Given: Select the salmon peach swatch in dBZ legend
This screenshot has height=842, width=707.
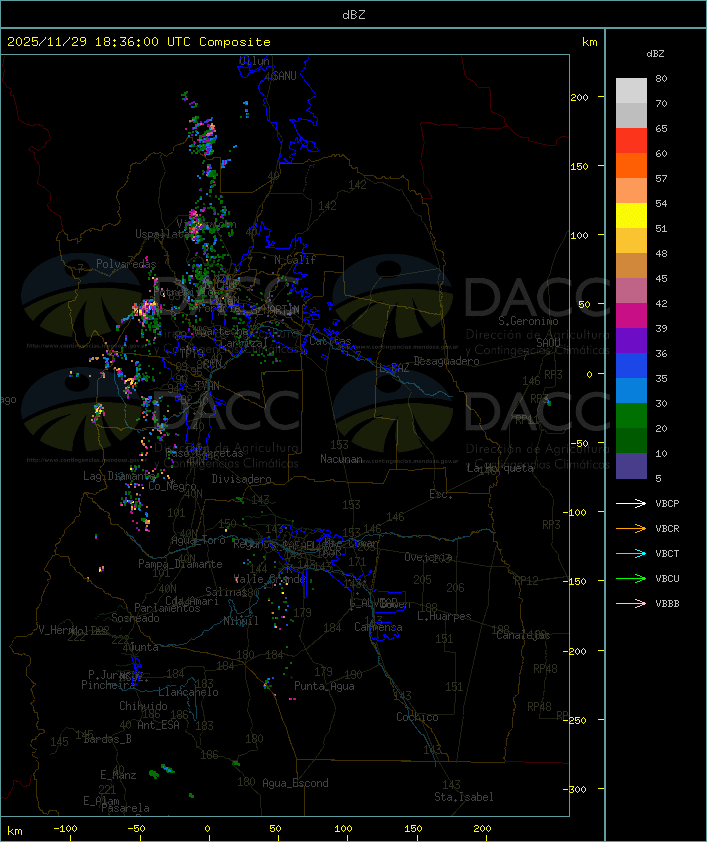Looking at the screenshot, I should click(x=631, y=190).
